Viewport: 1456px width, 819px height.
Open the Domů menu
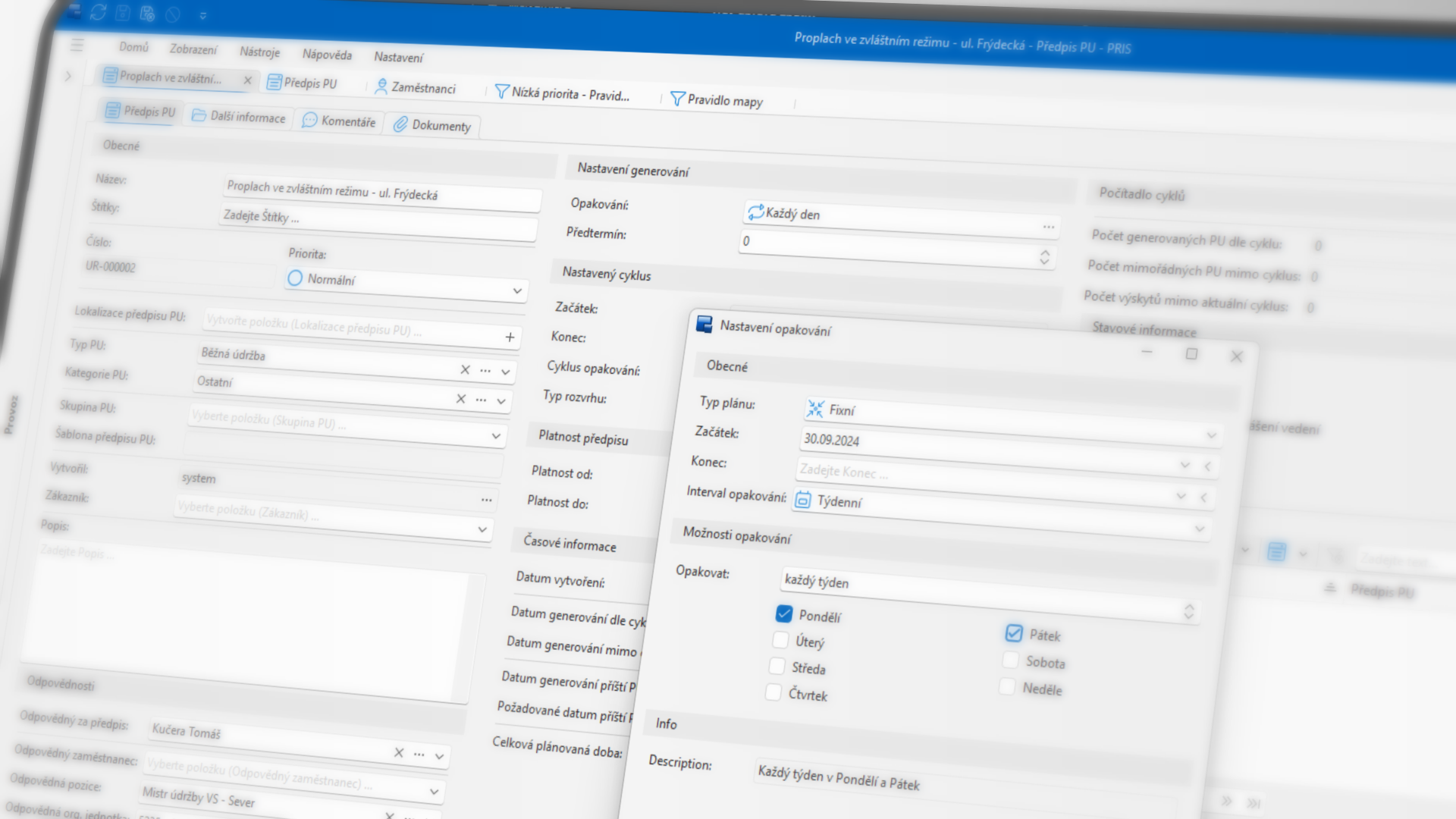coord(133,47)
